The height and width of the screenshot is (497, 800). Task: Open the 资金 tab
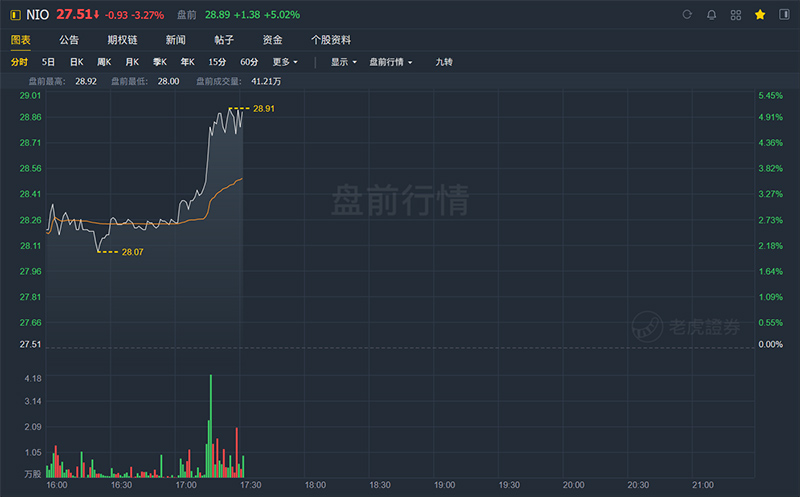[272, 40]
